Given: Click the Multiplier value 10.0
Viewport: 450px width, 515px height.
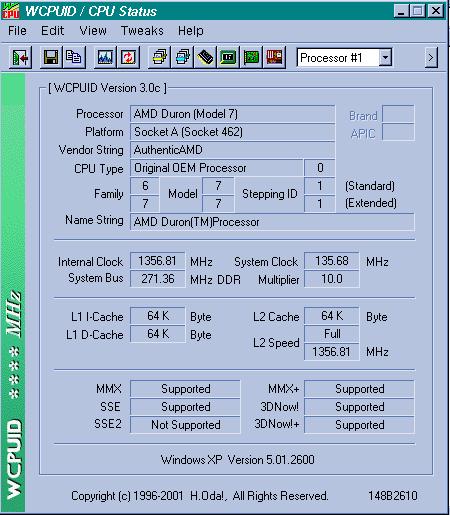Looking at the screenshot, I should click(332, 279).
